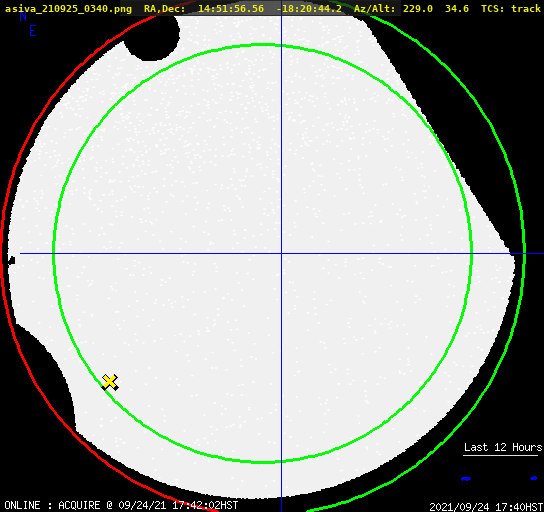The width and height of the screenshot is (544, 512).
Task: Click the small black notch at left edge
Action: tap(12, 260)
